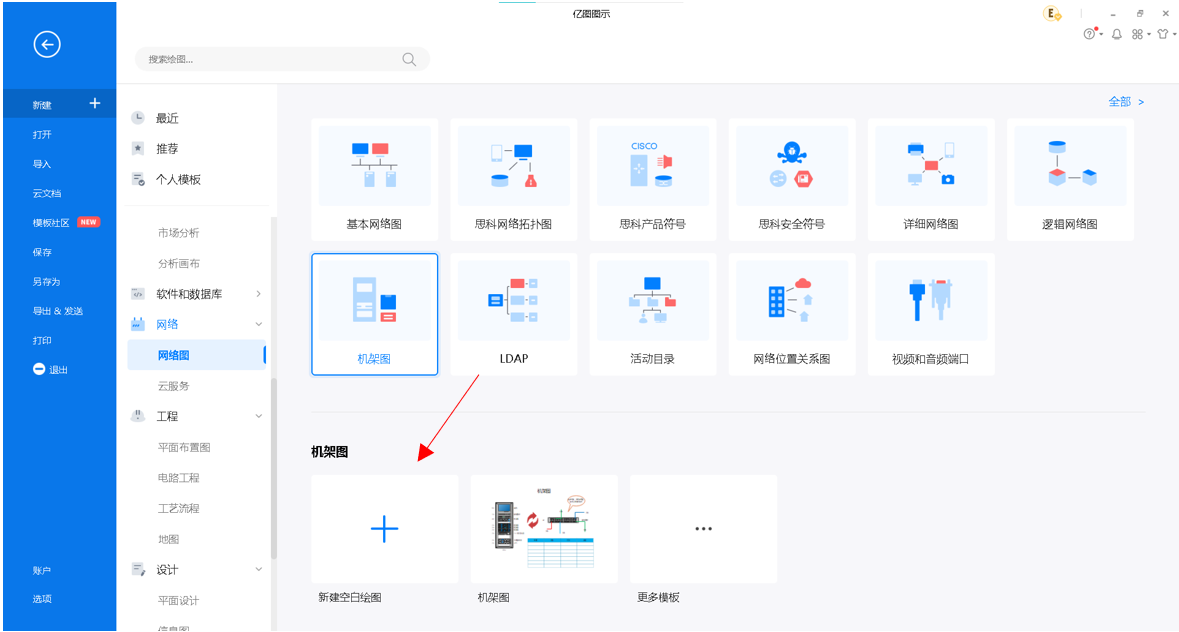Image resolution: width=1179 pixels, height=632 pixels.
Task: Select the 思科网络拓扑图 template thumbnail
Action: 513,166
